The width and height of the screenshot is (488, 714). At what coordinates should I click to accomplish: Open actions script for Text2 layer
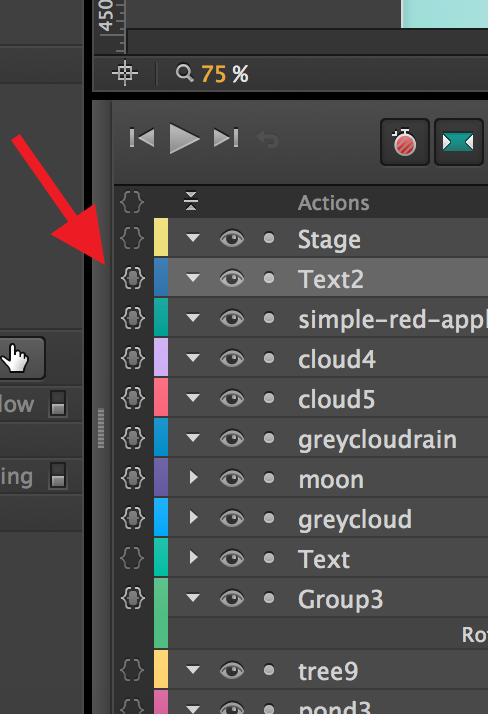pyautogui.click(x=133, y=278)
